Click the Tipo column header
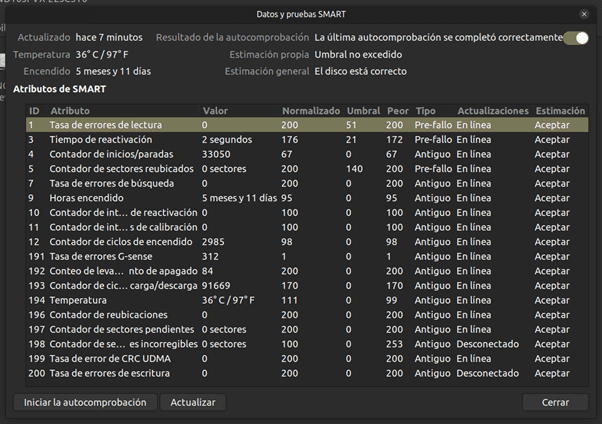 coord(426,110)
